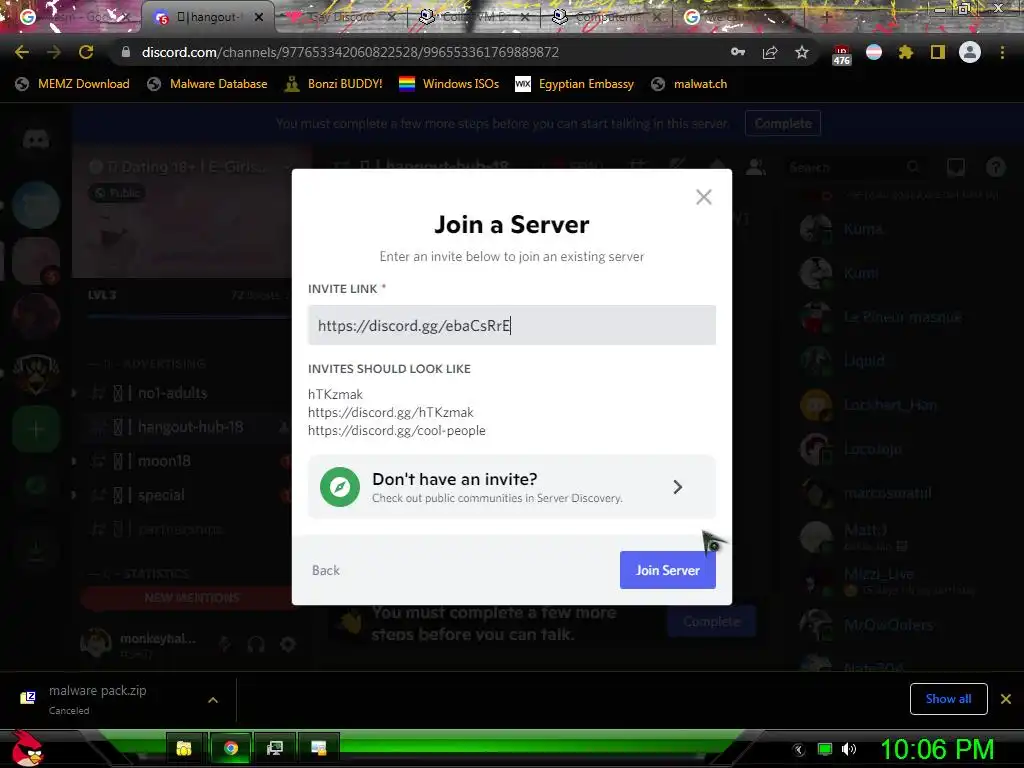This screenshot has width=1024, height=768.
Task: Open the Egyptian Embassy bookmark
Action: (x=575, y=84)
